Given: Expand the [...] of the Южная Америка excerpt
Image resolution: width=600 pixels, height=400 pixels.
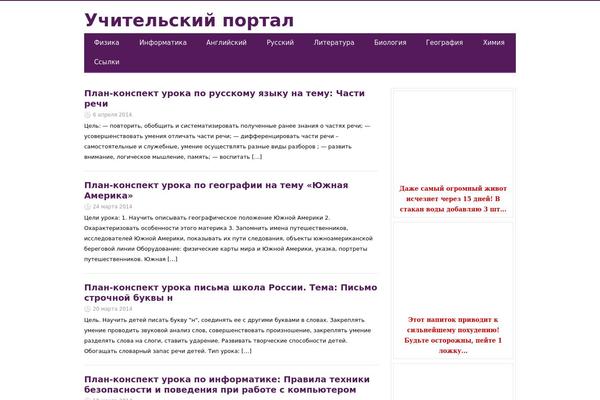Looking at the screenshot, I should tap(172, 259).
